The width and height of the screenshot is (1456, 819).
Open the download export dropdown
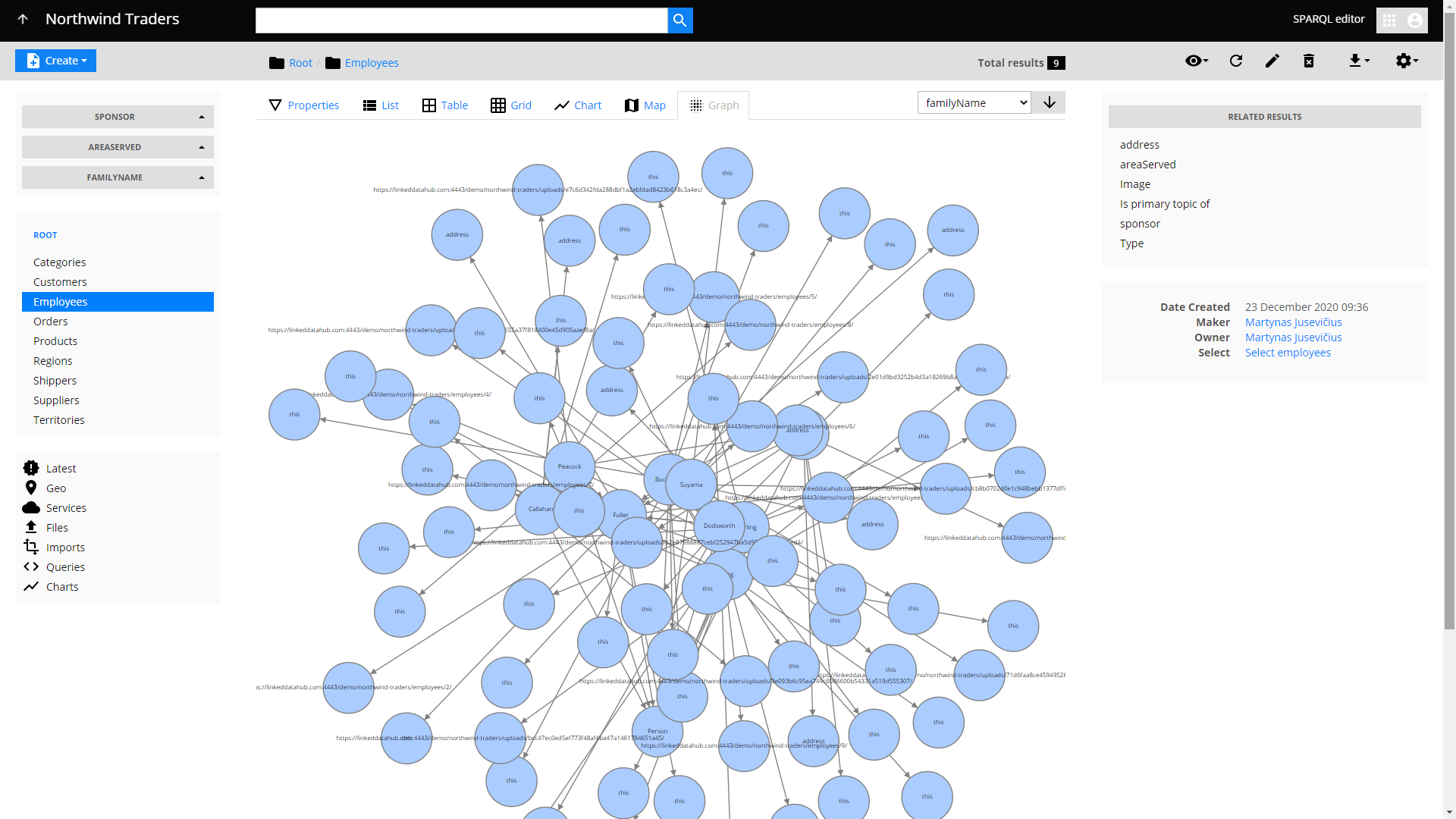pos(1359,61)
